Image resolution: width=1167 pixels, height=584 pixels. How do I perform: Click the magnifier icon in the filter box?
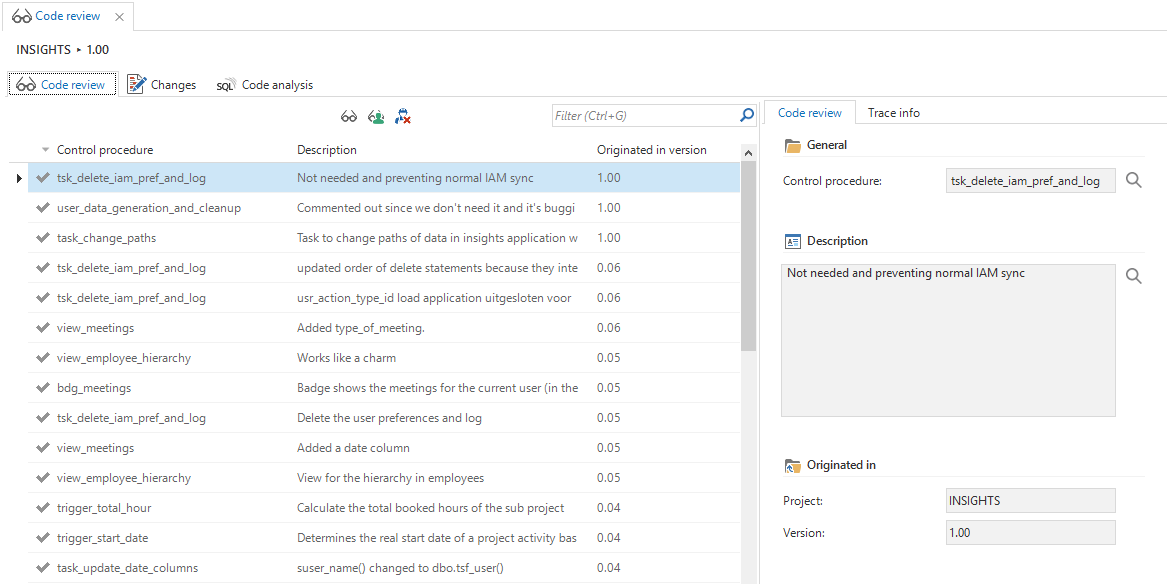click(746, 116)
